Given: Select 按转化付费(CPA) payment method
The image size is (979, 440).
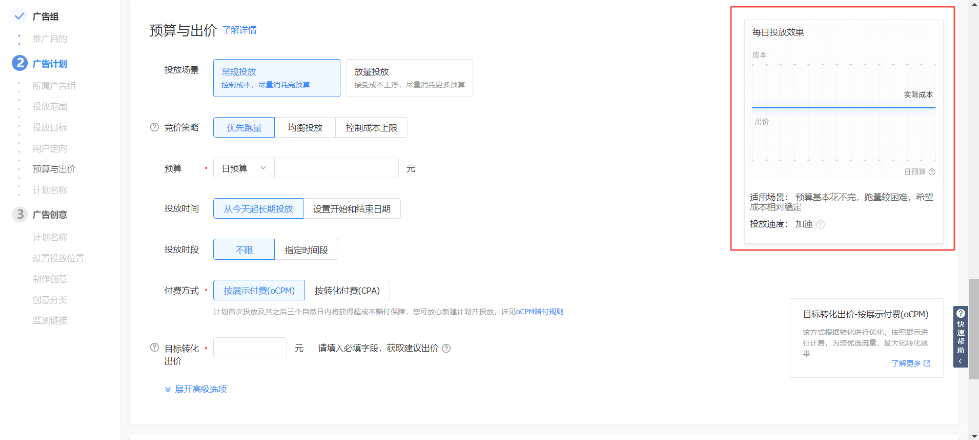Looking at the screenshot, I should (x=347, y=290).
